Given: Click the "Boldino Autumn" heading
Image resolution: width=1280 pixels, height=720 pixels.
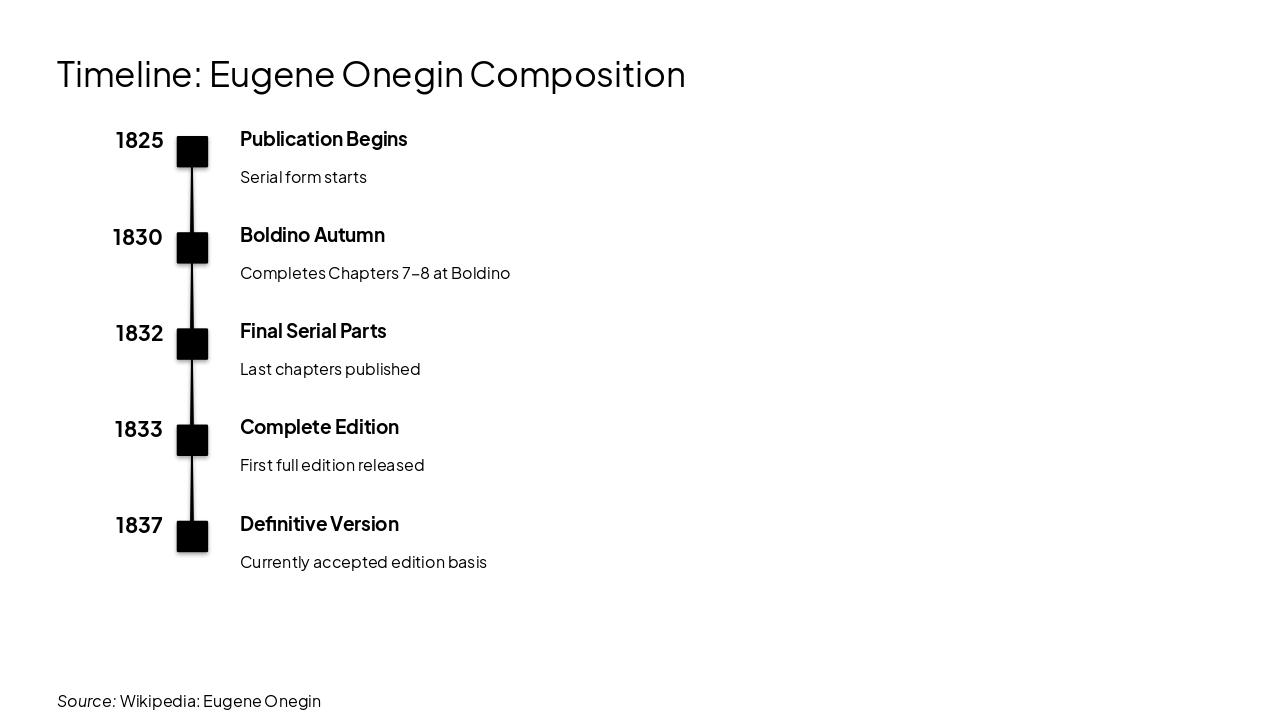Looking at the screenshot, I should click(312, 235).
